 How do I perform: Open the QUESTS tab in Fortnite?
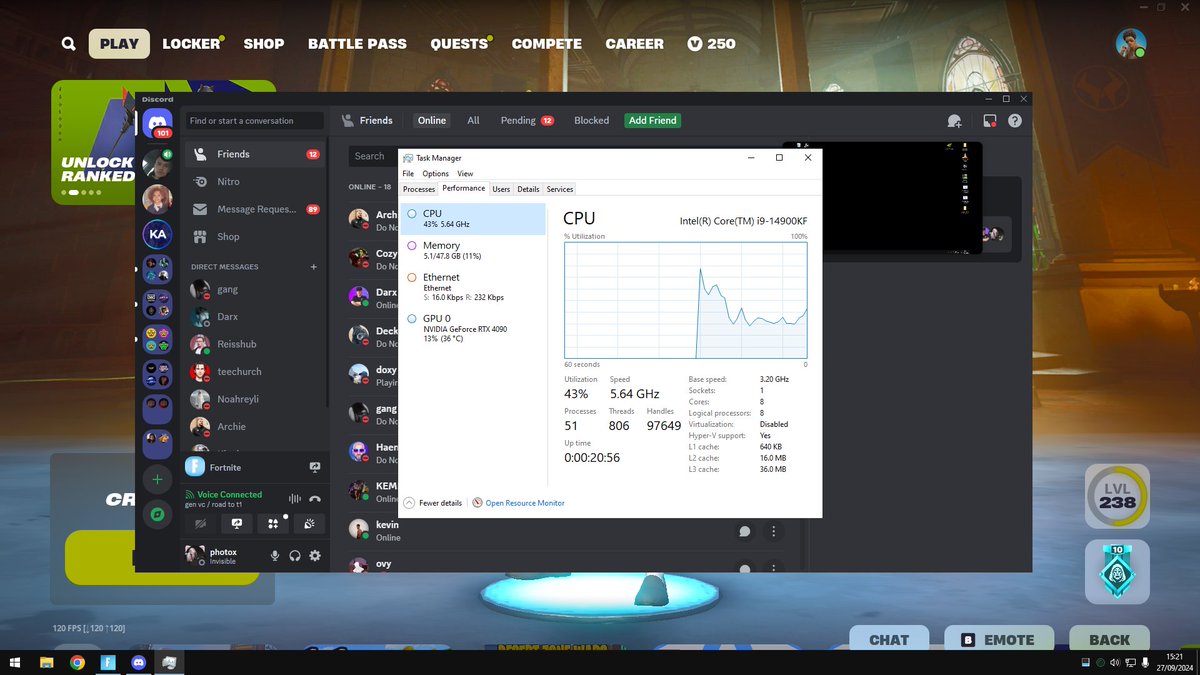point(459,44)
